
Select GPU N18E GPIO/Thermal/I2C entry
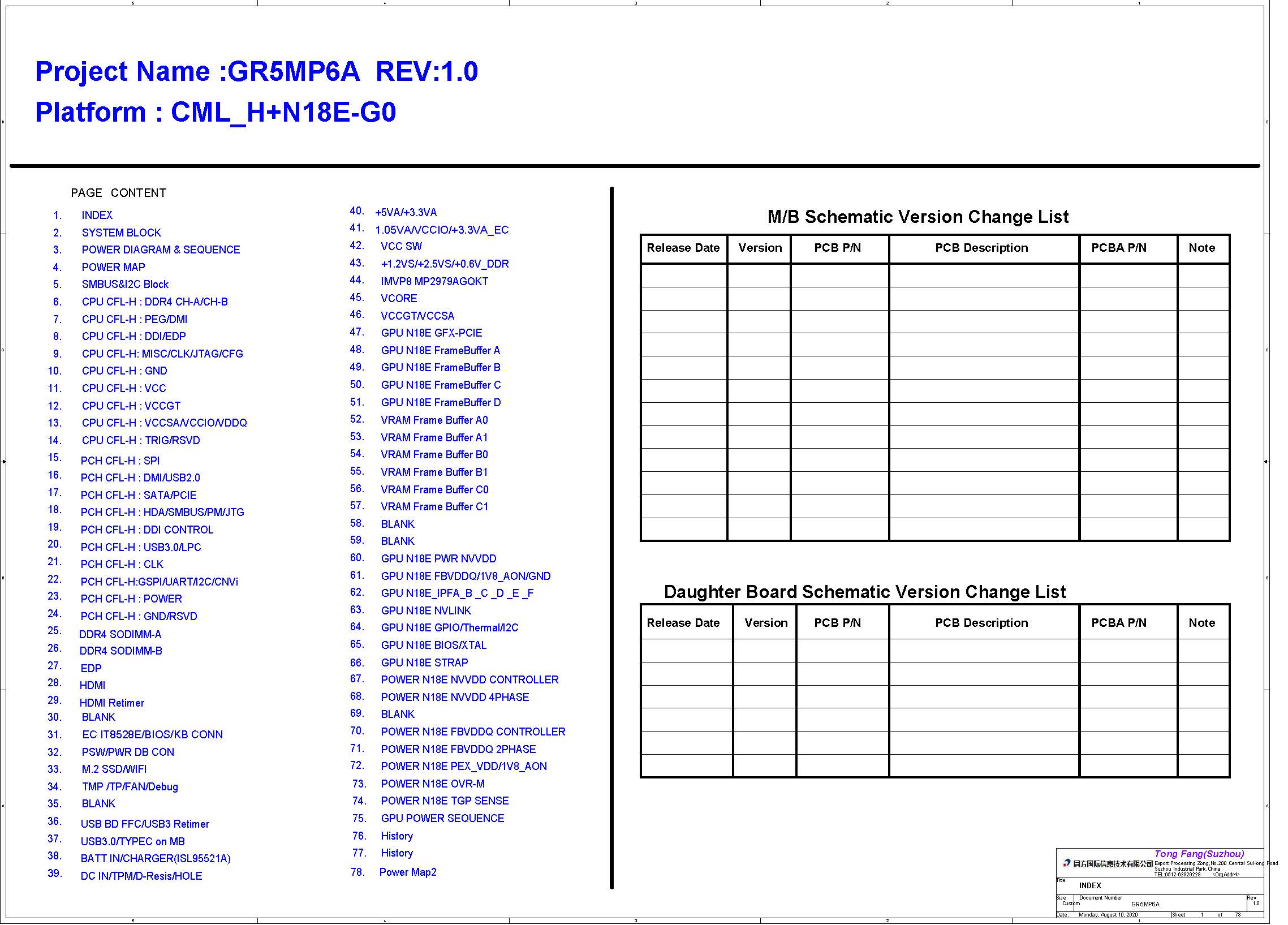click(x=450, y=629)
